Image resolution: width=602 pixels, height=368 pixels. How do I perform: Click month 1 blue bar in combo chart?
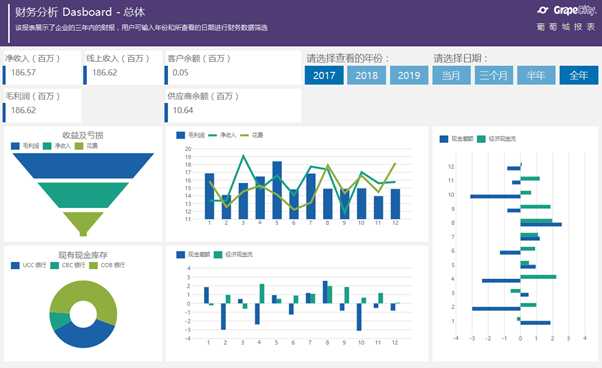point(209,196)
